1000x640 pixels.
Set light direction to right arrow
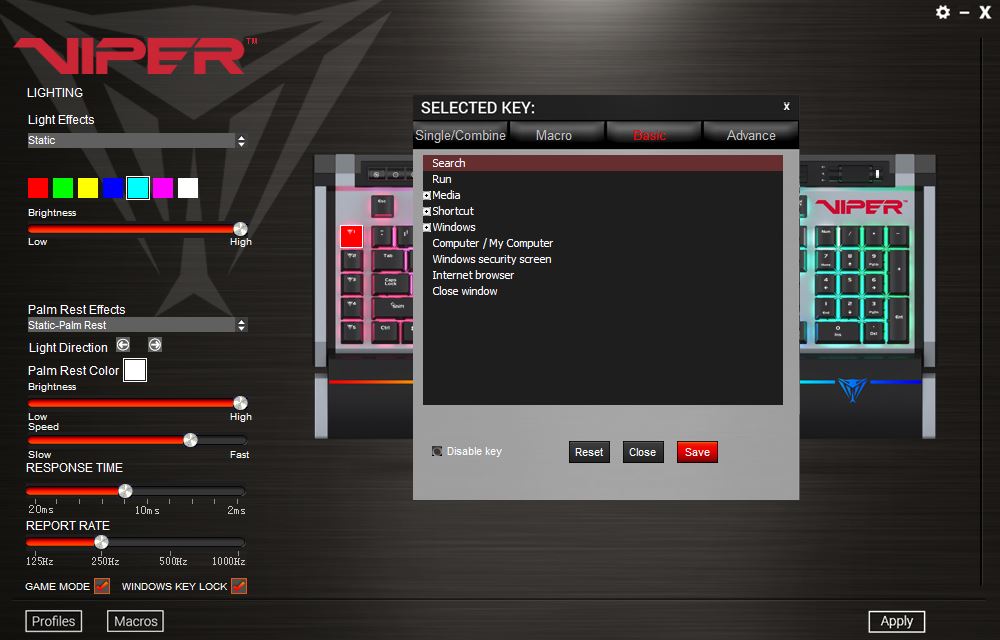click(x=155, y=345)
